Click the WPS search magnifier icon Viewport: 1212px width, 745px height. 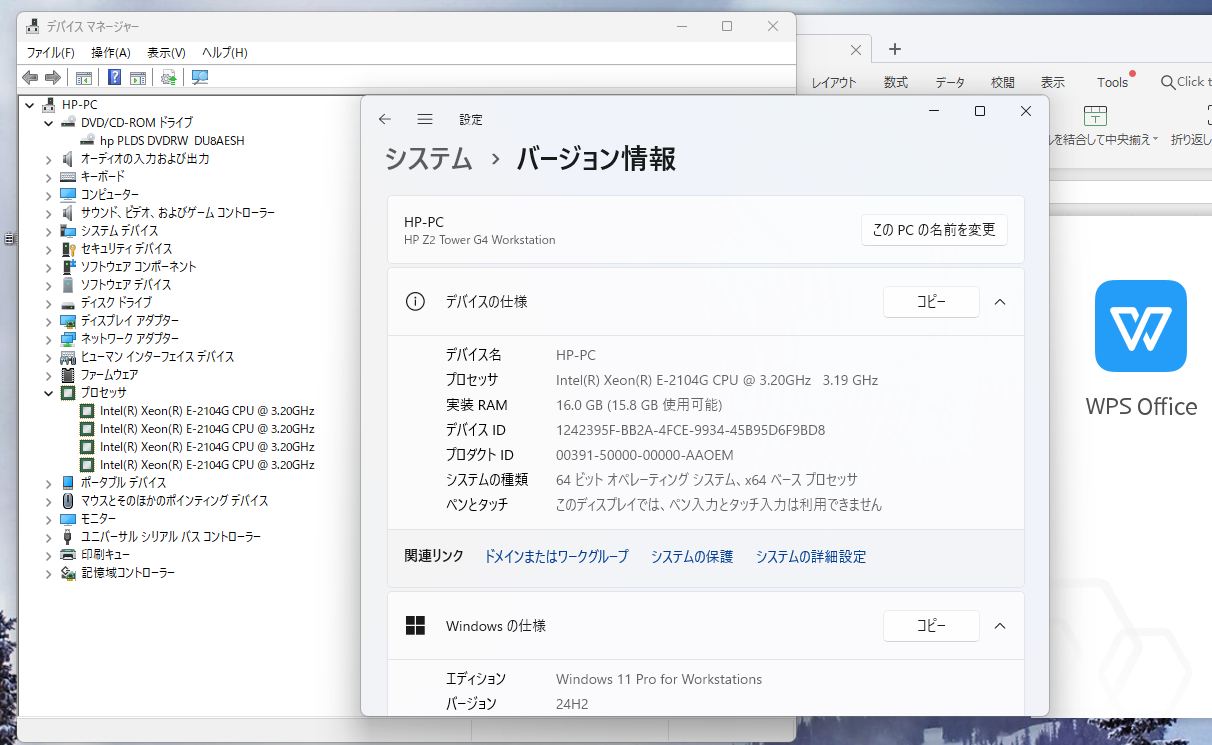pyautogui.click(x=1168, y=82)
